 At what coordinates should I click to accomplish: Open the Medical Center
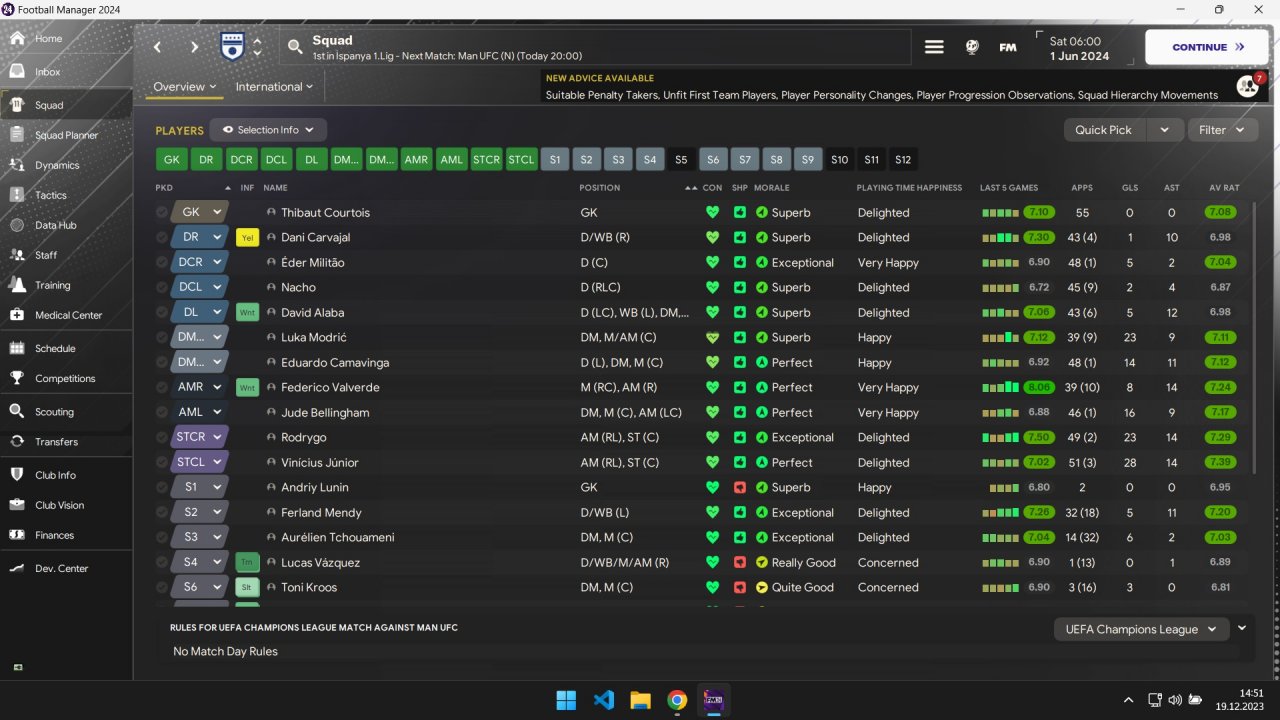66,315
